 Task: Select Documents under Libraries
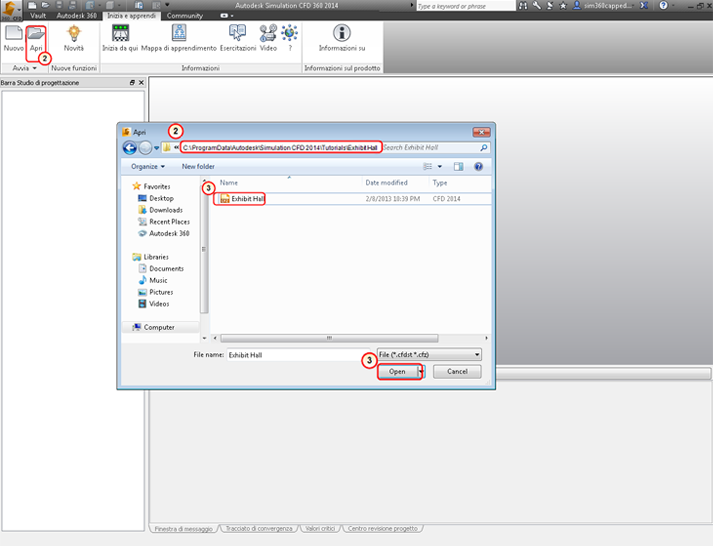[161, 269]
